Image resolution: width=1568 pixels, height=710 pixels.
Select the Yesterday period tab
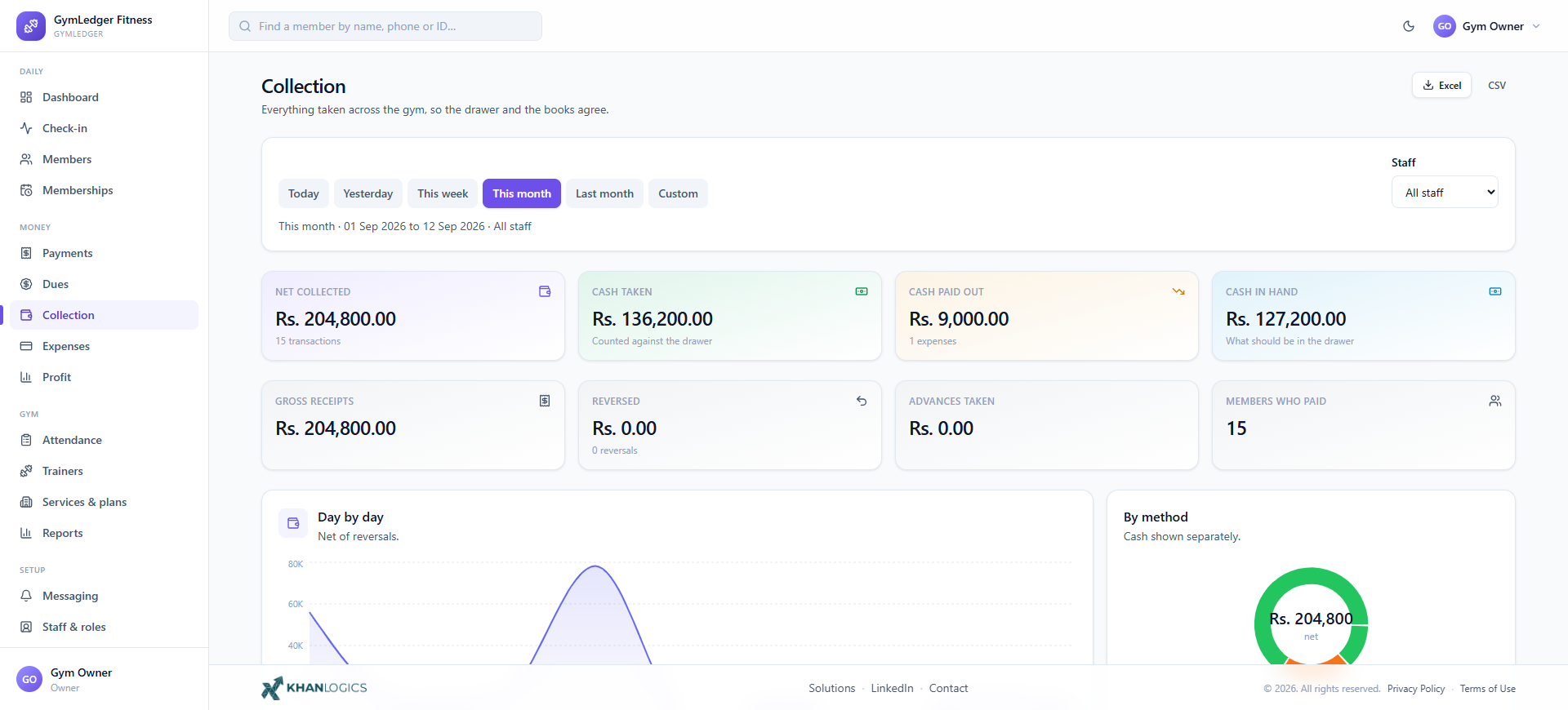pos(368,193)
